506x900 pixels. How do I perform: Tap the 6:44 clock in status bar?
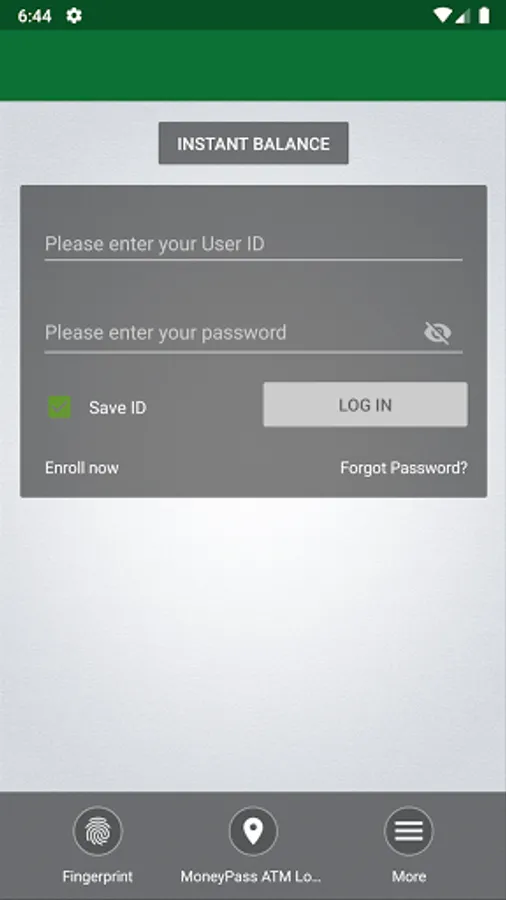click(x=34, y=15)
